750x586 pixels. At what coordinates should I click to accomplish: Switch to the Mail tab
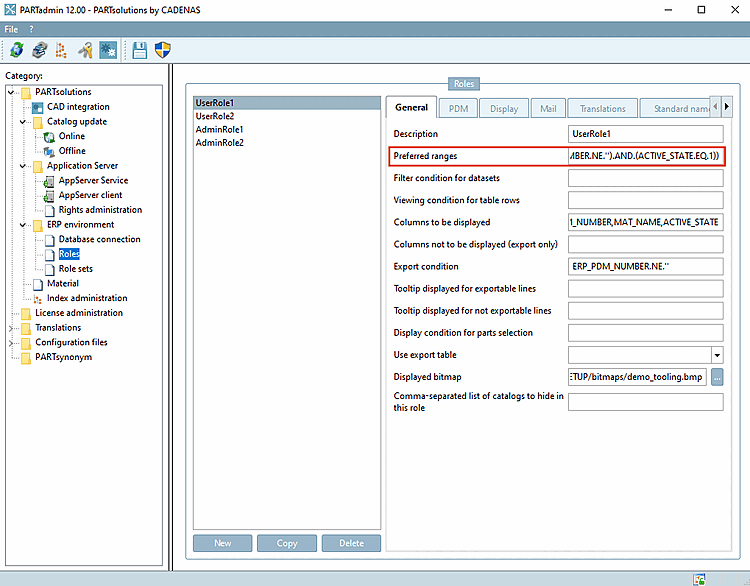[x=548, y=109]
